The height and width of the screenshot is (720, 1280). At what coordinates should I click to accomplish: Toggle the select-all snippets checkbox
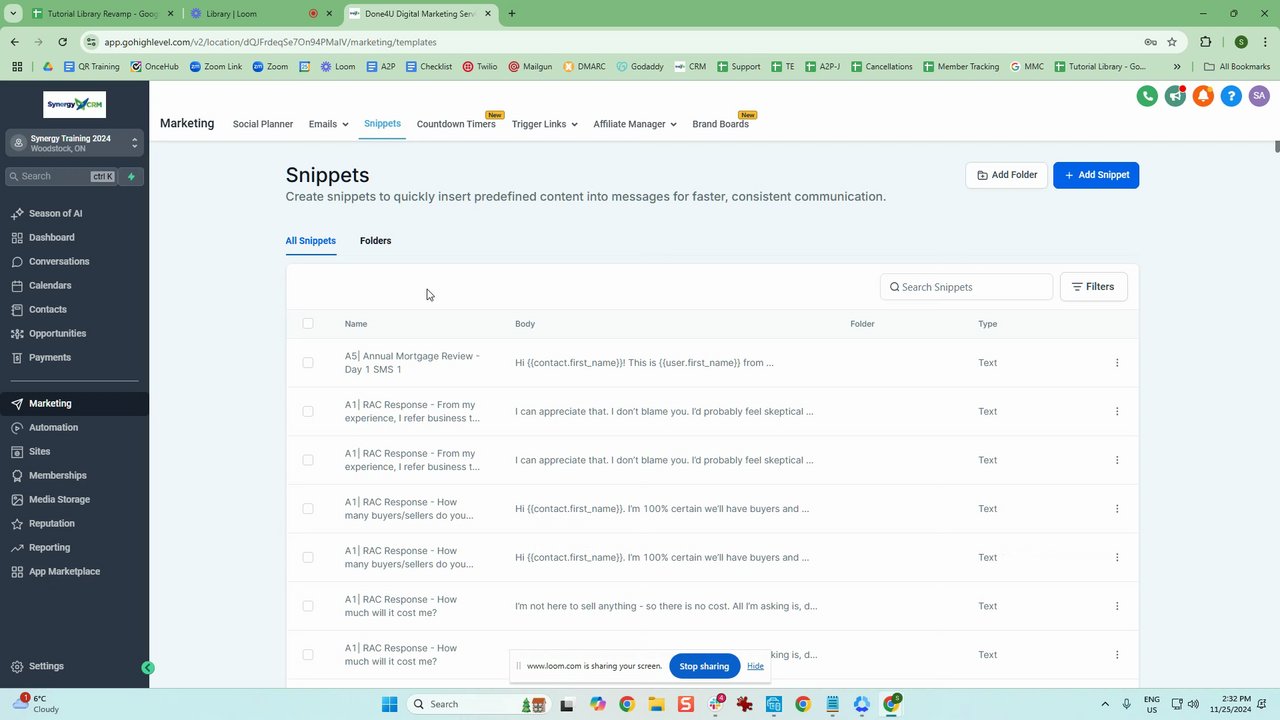pos(308,323)
